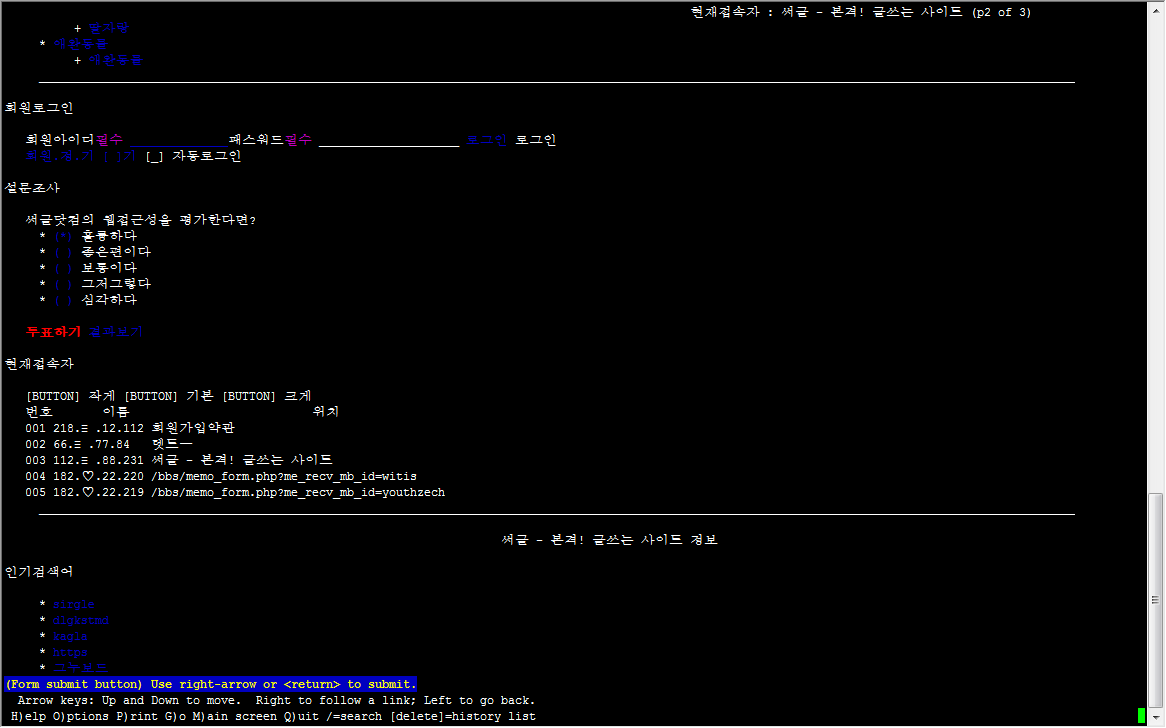Open the 그누보드 popular search link
1166x728 pixels.
80,668
